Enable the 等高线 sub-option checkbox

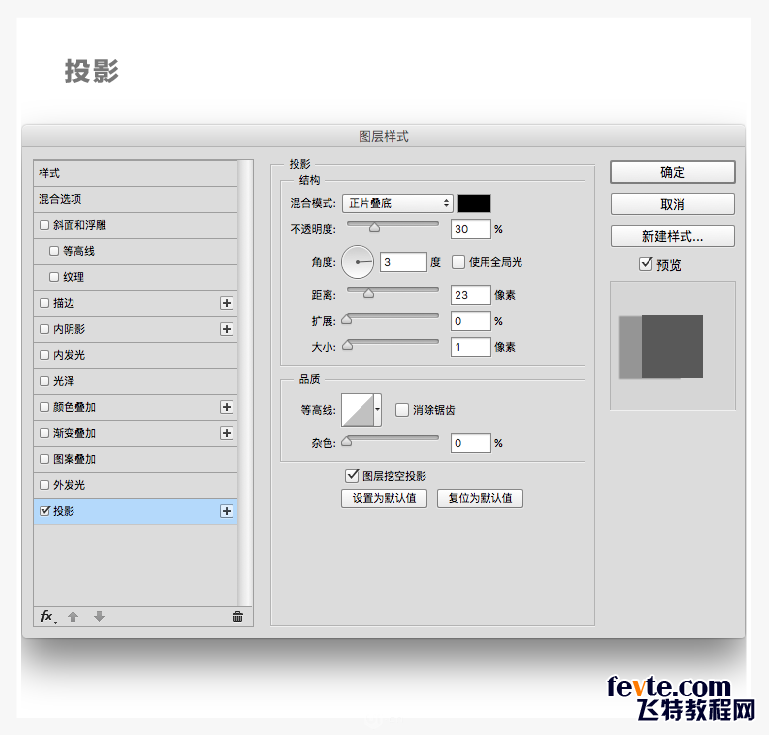point(54,251)
